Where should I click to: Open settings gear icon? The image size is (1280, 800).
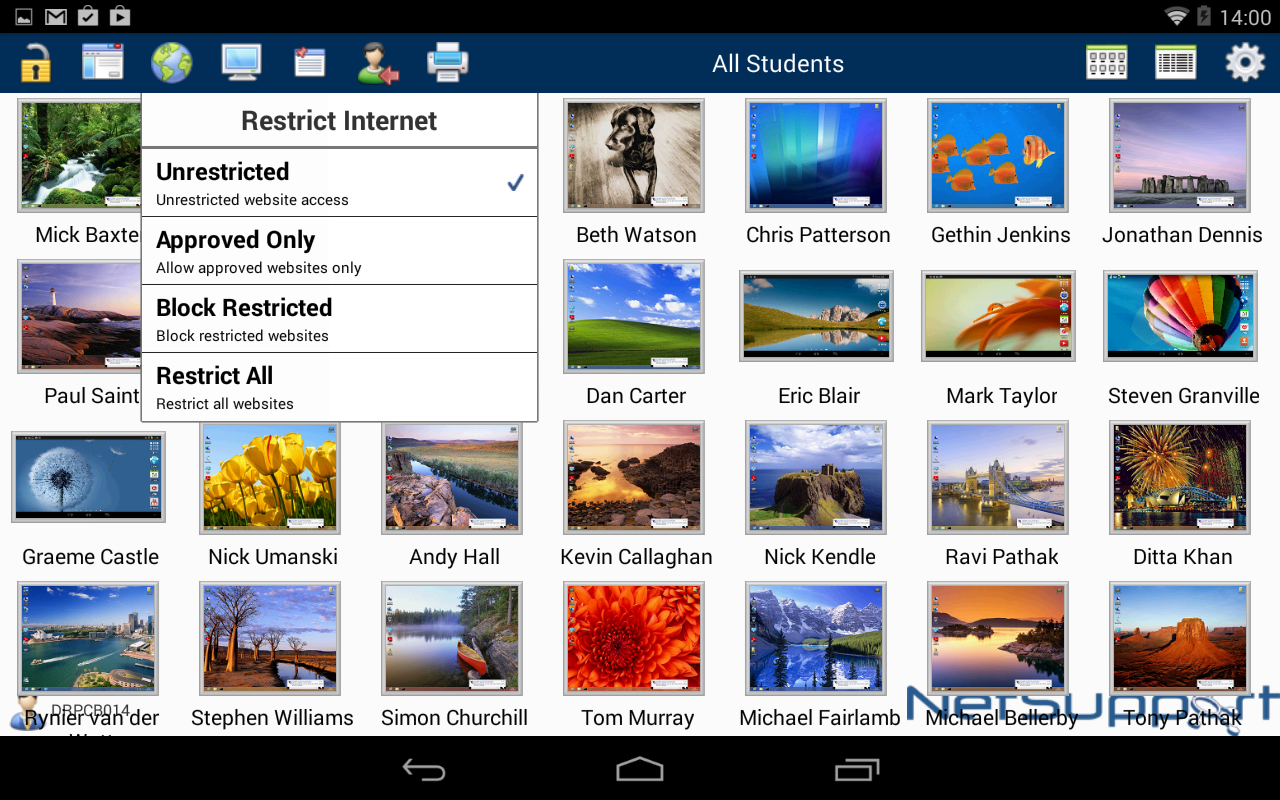pyautogui.click(x=1245, y=63)
